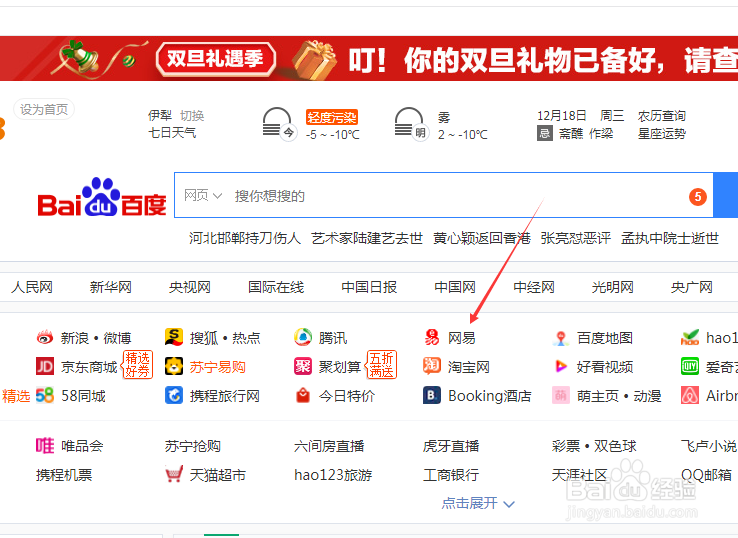Open the 央视网 tab link
Screen dimensions: 738x538
190,287
